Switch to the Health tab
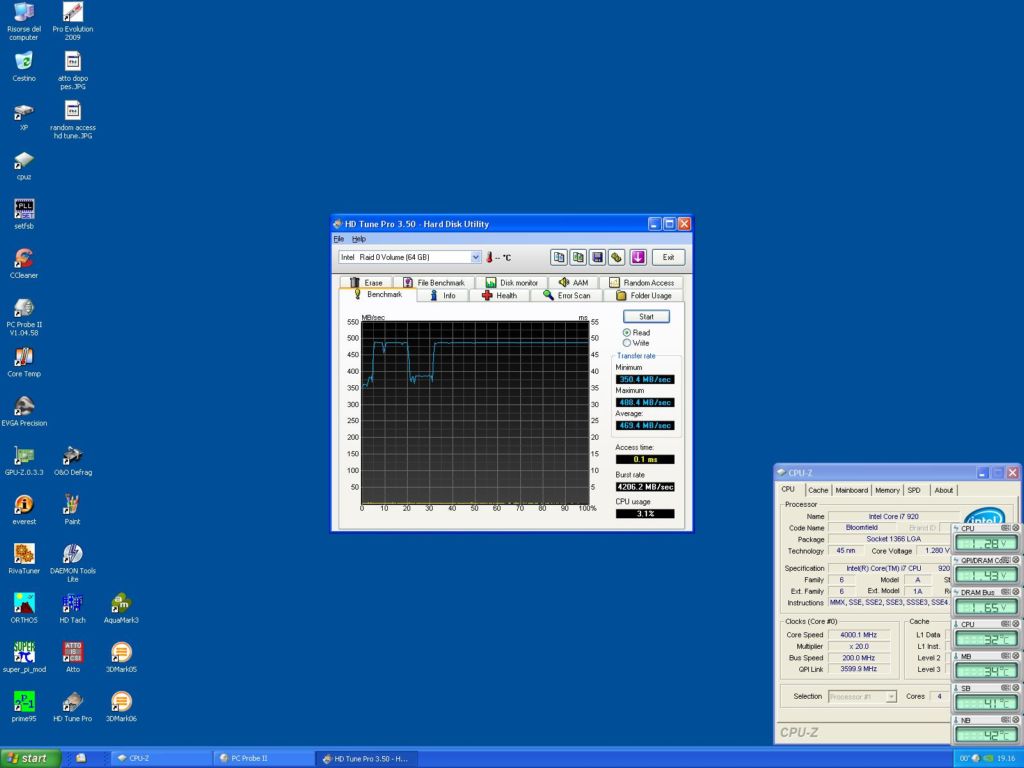Image resolution: width=1024 pixels, height=768 pixels. click(500, 296)
